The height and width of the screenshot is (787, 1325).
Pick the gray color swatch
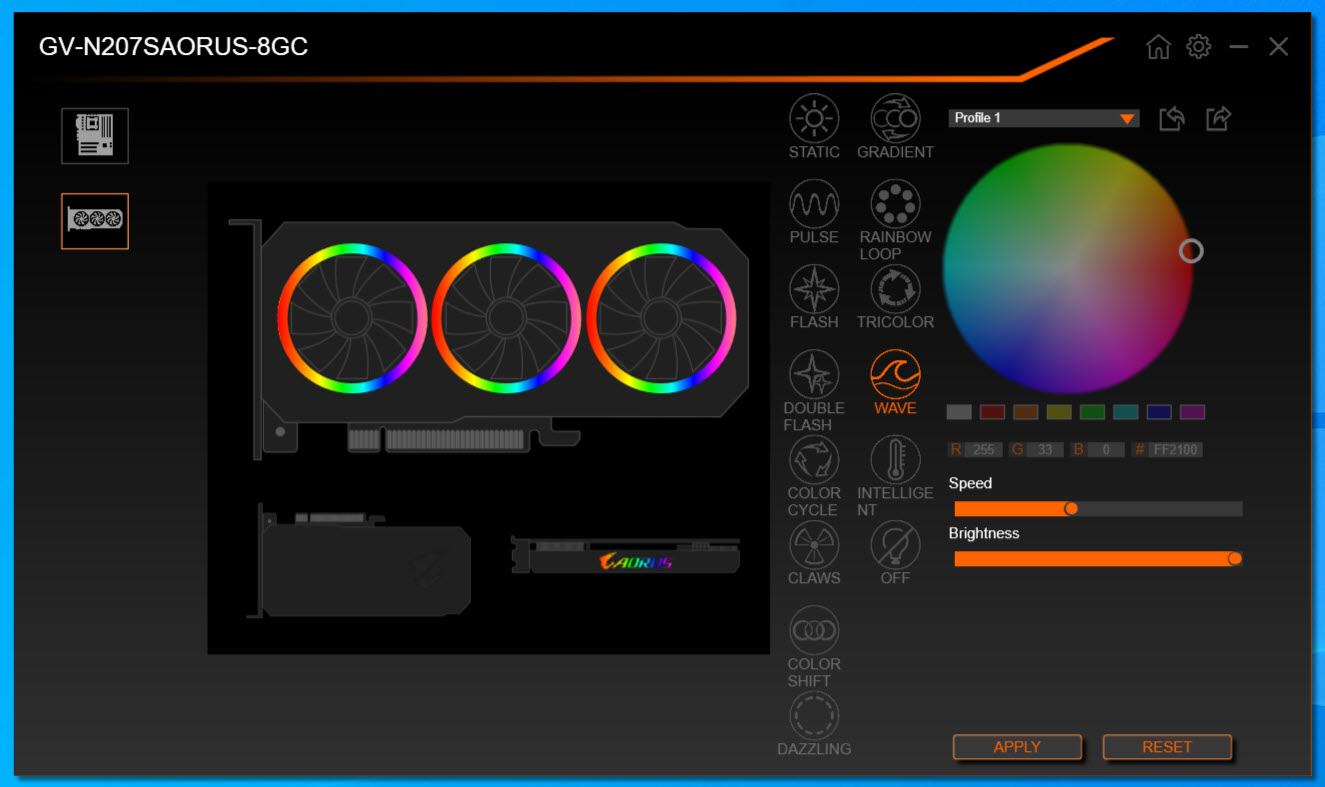[959, 412]
